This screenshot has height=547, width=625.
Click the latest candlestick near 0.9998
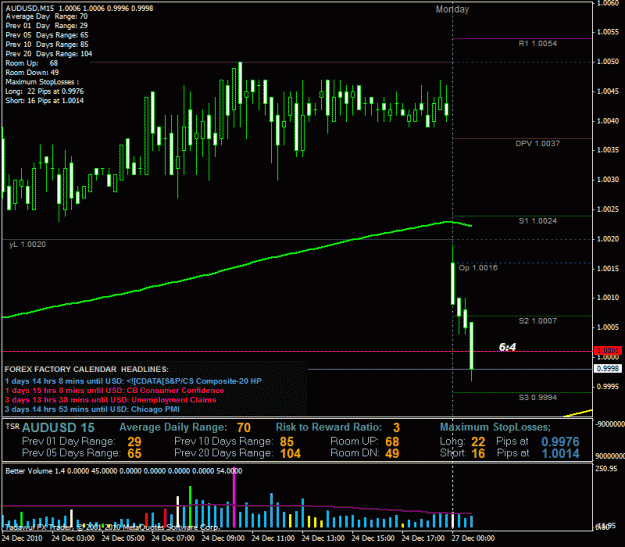472,346
